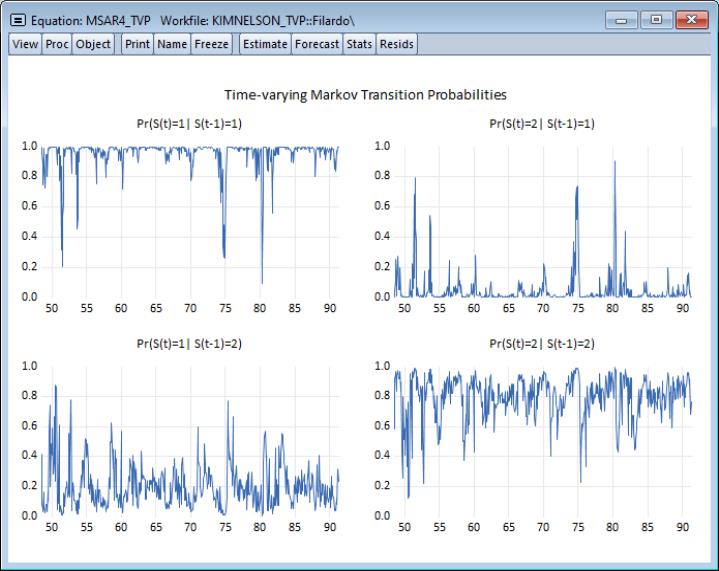The image size is (719, 571).
Task: Open the View menu
Action: pos(25,44)
